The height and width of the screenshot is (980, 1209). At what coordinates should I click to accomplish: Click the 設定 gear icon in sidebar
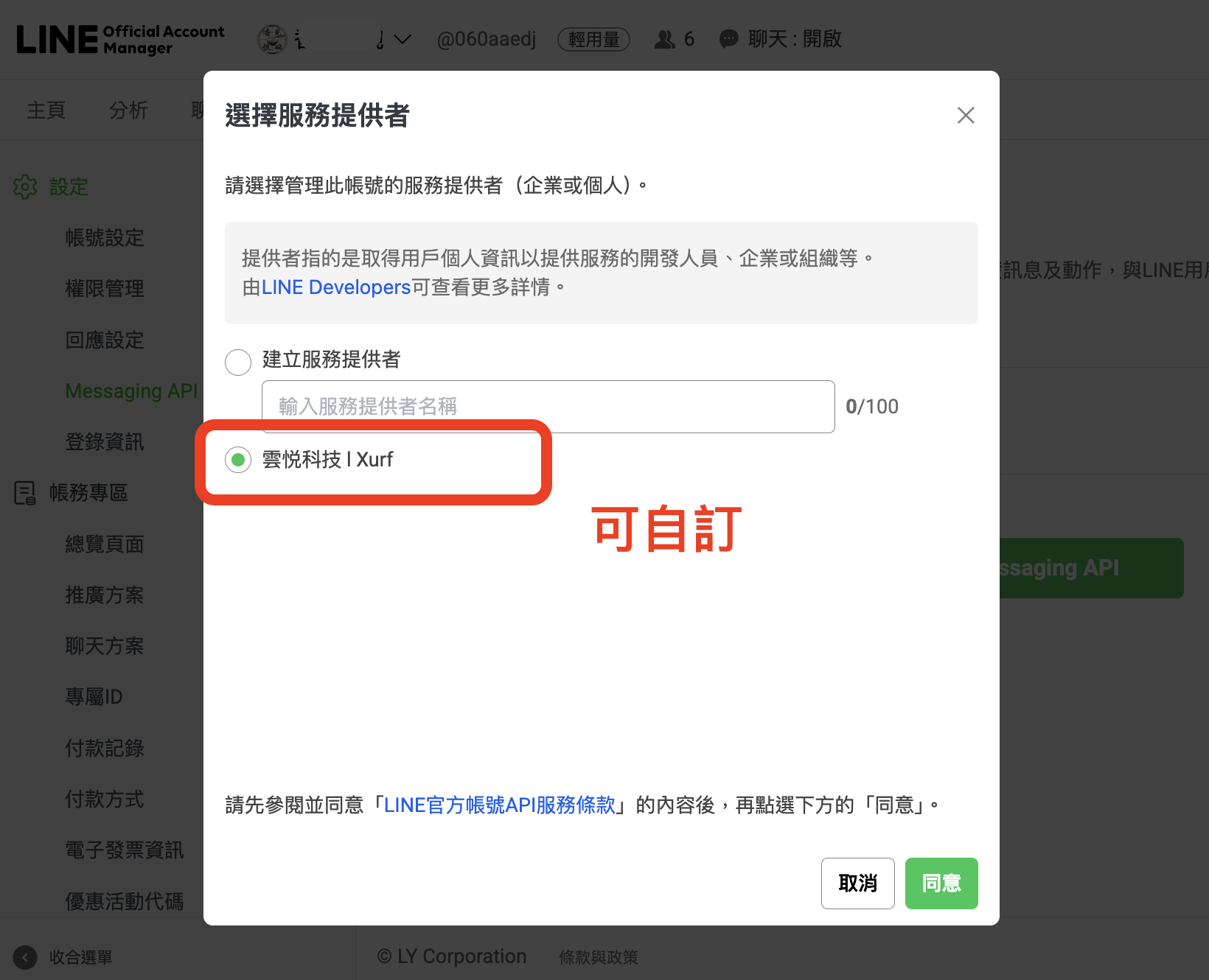tap(25, 186)
